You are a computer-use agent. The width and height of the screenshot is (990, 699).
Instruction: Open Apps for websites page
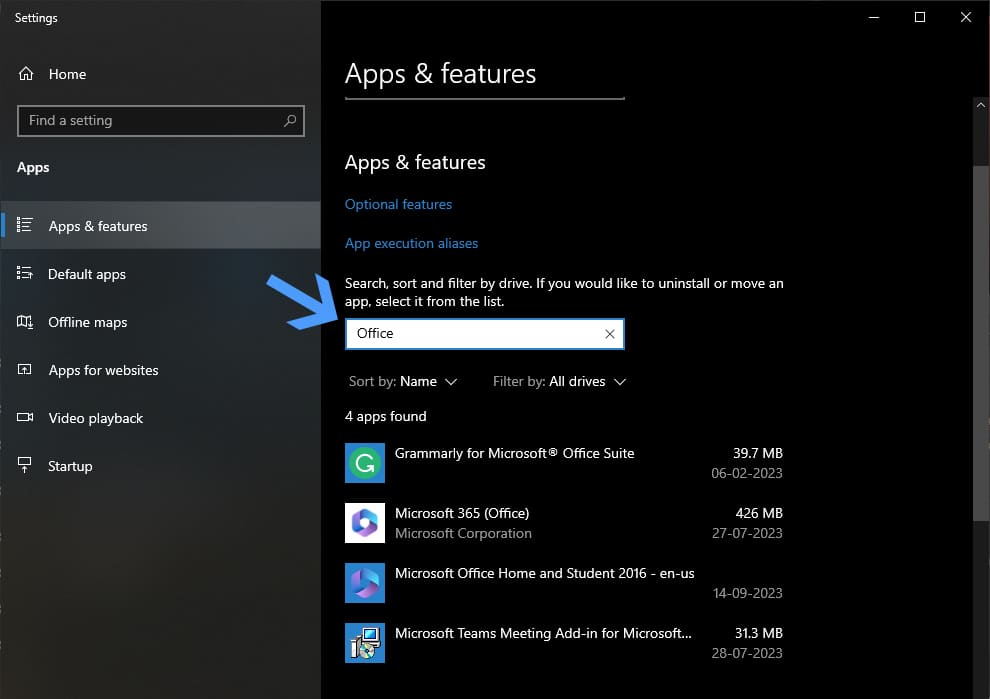103,370
